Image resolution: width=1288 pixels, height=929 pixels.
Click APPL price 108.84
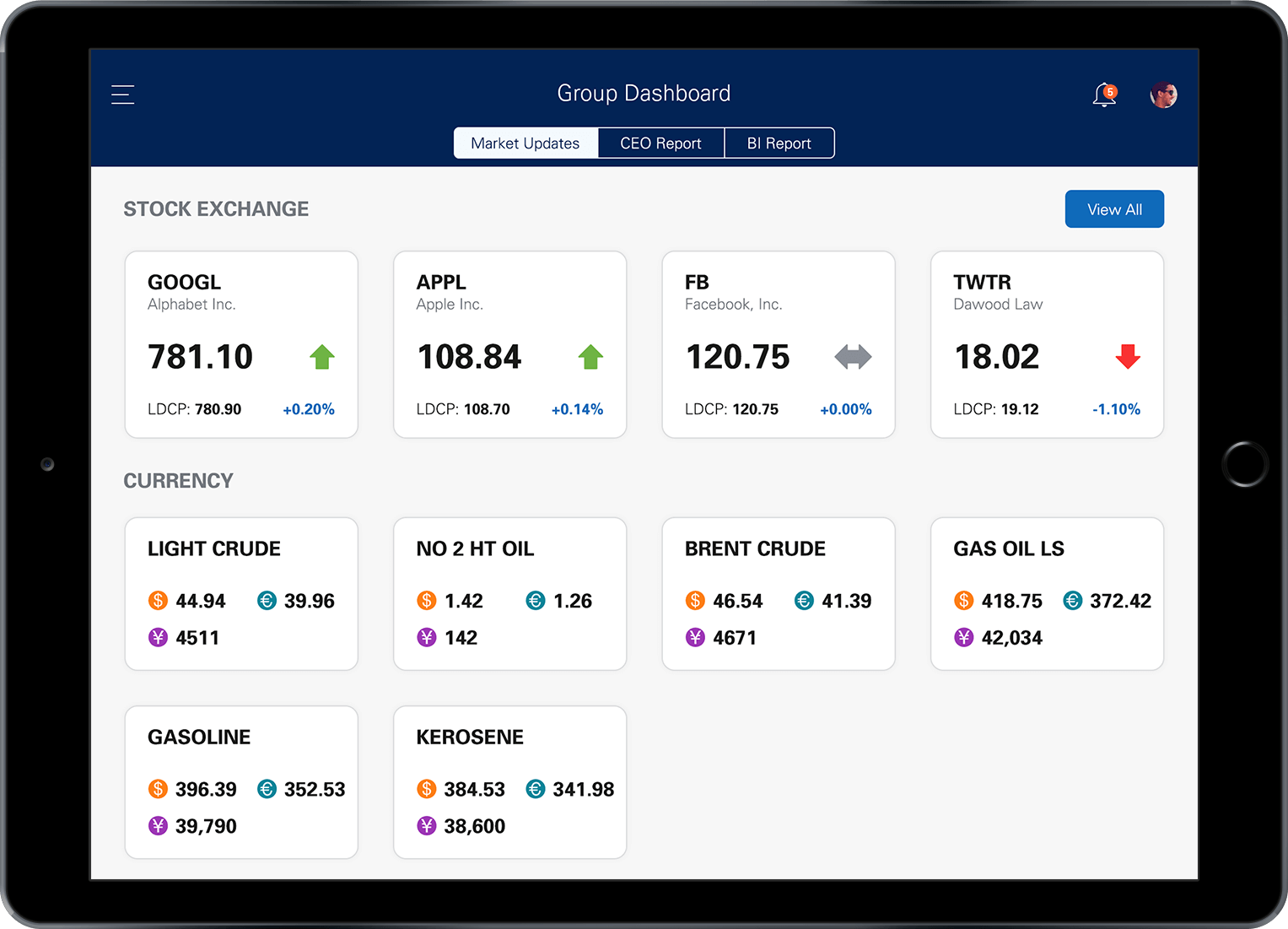click(469, 357)
